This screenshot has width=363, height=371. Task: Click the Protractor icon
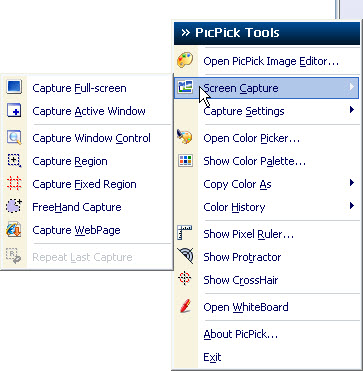(x=185, y=256)
